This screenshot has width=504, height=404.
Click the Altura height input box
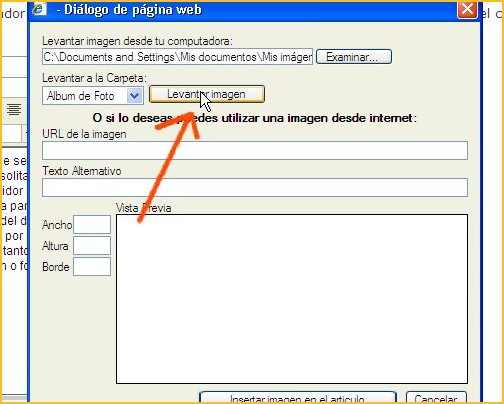(92, 245)
